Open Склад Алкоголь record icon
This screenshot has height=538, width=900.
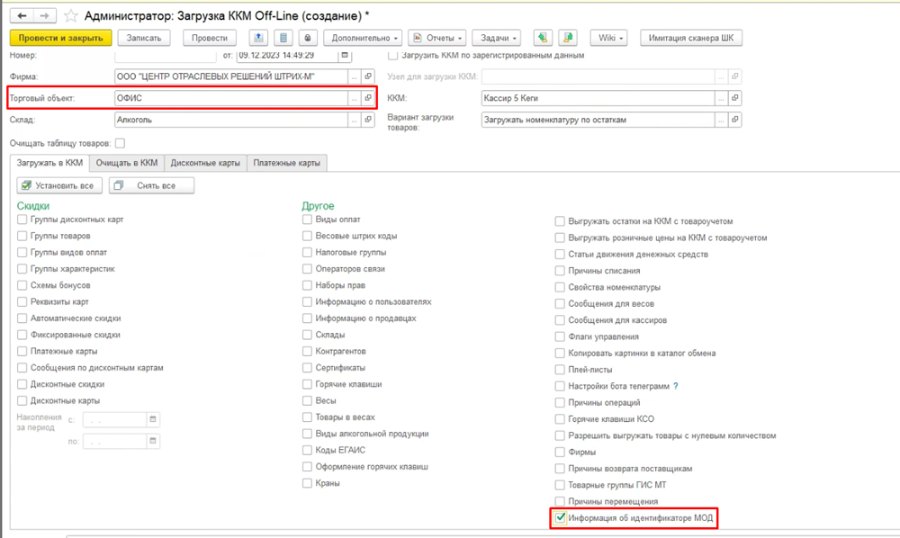pos(368,119)
